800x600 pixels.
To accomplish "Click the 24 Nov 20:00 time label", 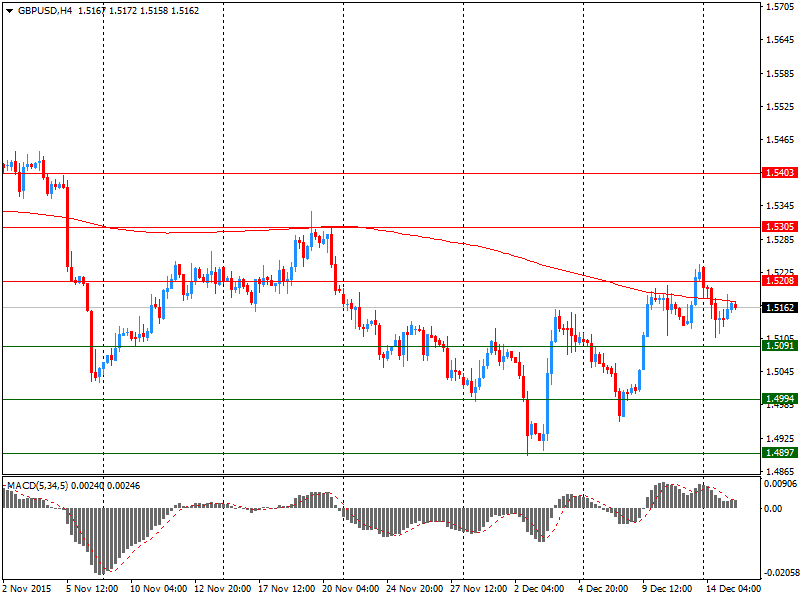I will [x=415, y=589].
